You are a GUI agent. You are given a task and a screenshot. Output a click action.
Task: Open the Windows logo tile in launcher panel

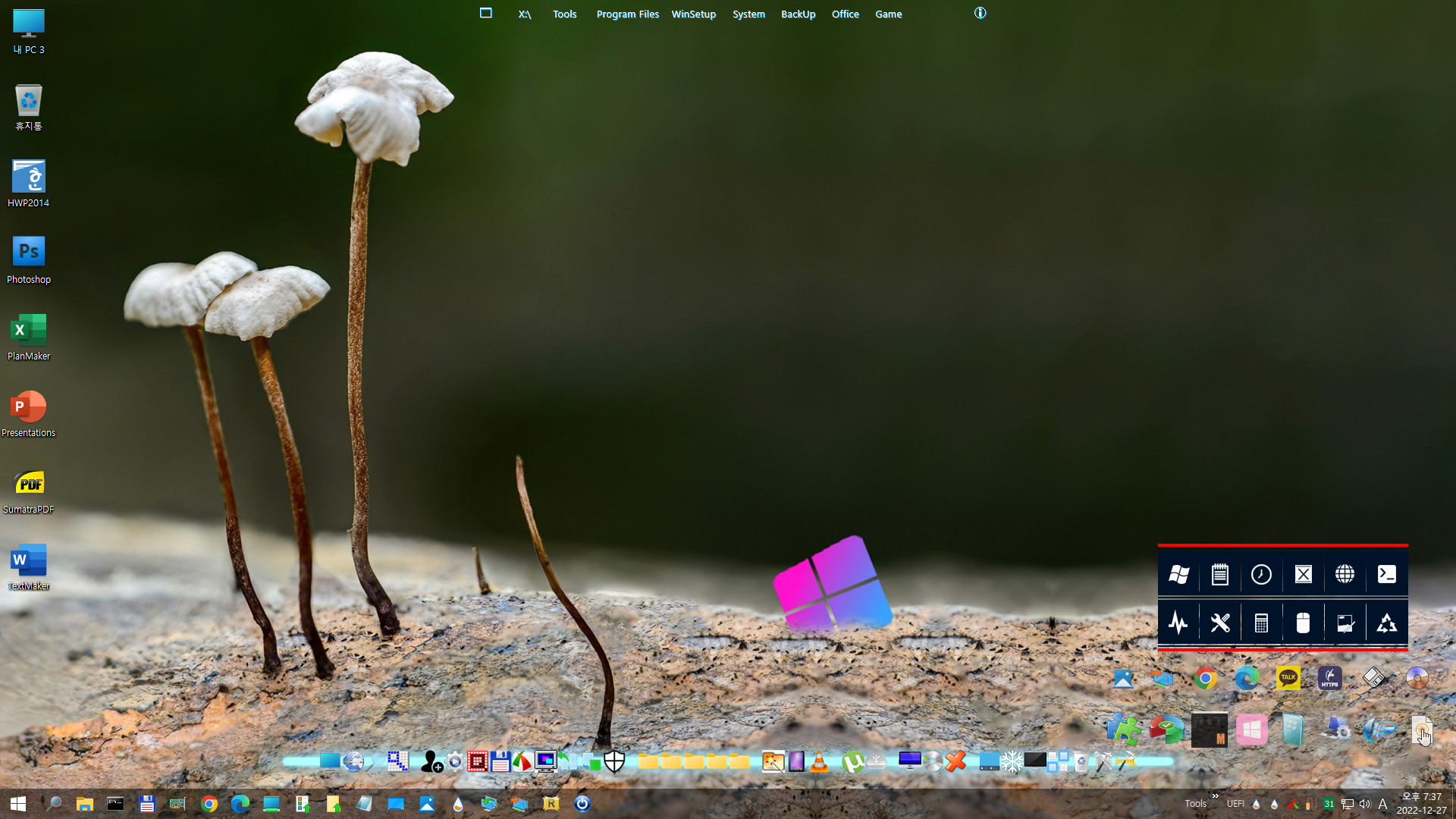coord(1178,575)
